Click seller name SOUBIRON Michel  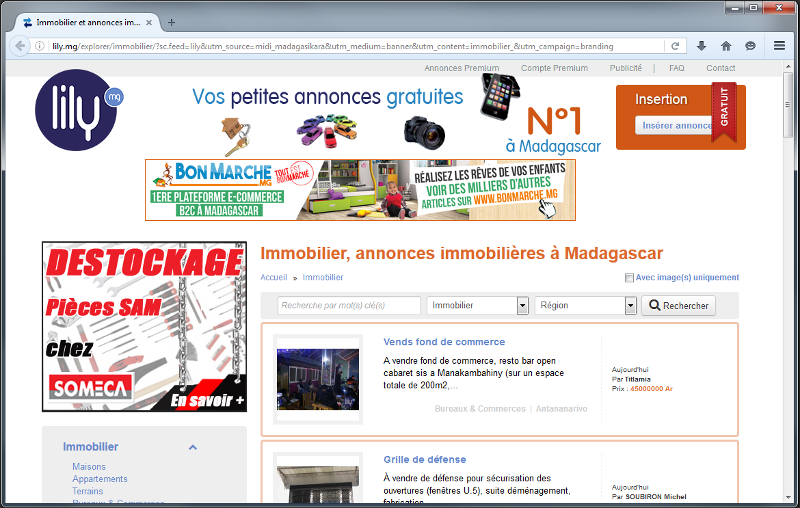point(656,497)
